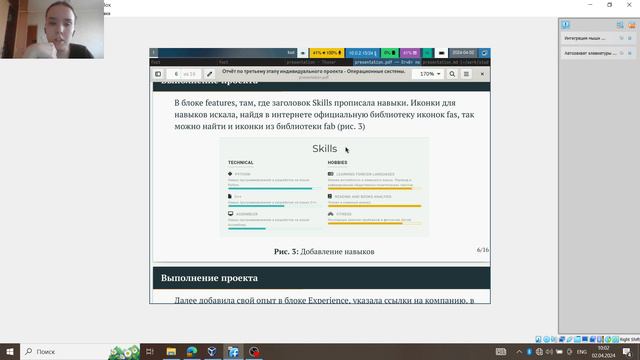Click the caption 'Рис. 3: Добавление навыков'
Viewport: 640px width, 360px height.
pyautogui.click(x=324, y=251)
